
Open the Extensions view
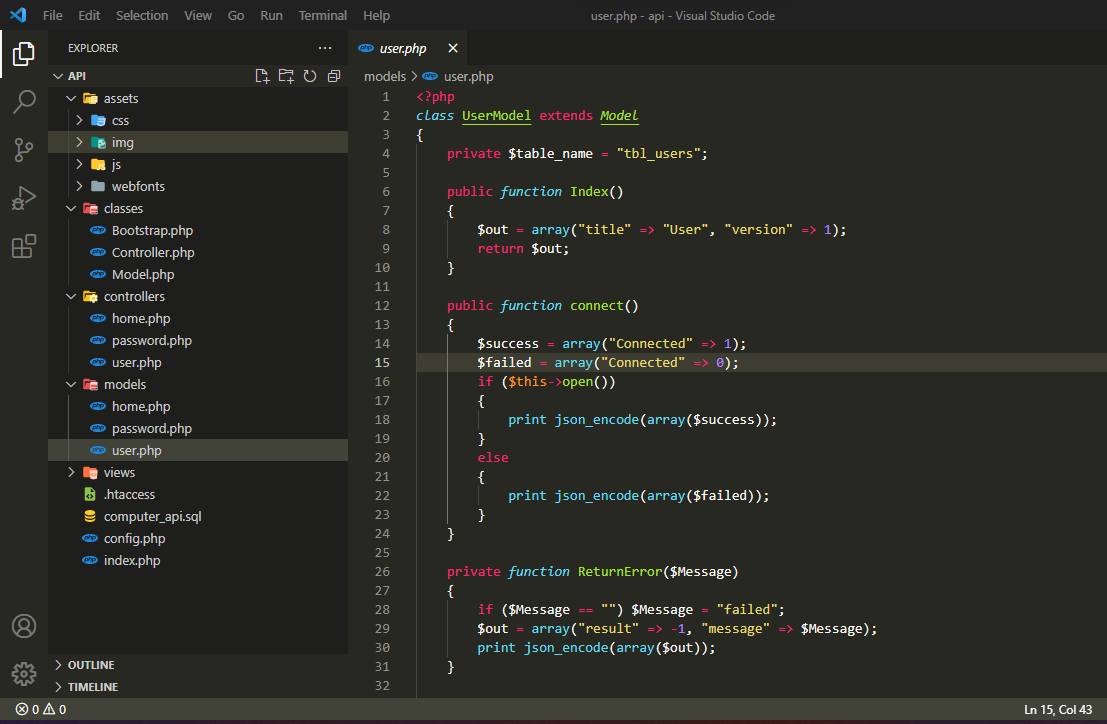[x=24, y=246]
